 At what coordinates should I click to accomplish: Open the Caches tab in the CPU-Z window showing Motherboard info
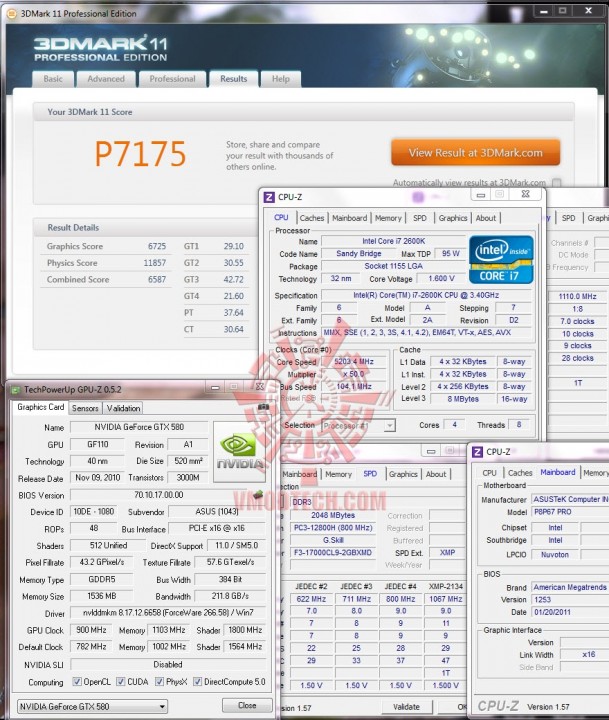[520, 473]
